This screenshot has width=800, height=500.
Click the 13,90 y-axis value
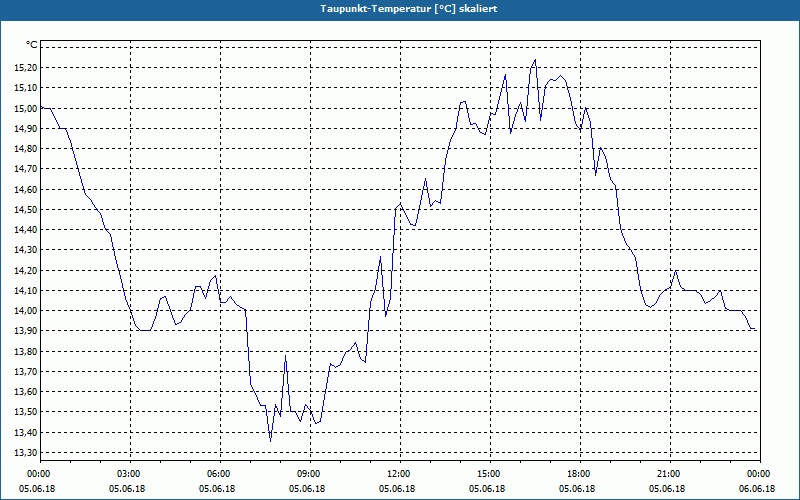[x=26, y=331]
